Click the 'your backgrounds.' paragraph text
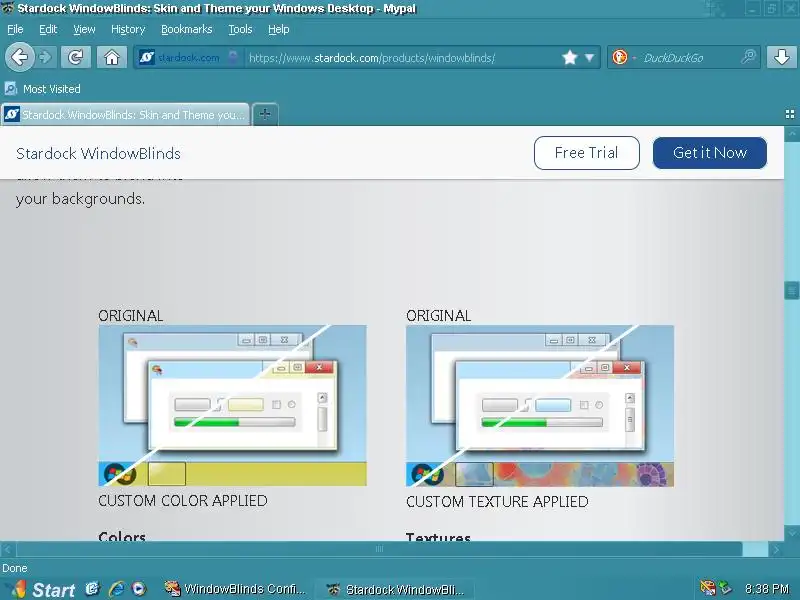800x600 pixels. pyautogui.click(x=80, y=198)
